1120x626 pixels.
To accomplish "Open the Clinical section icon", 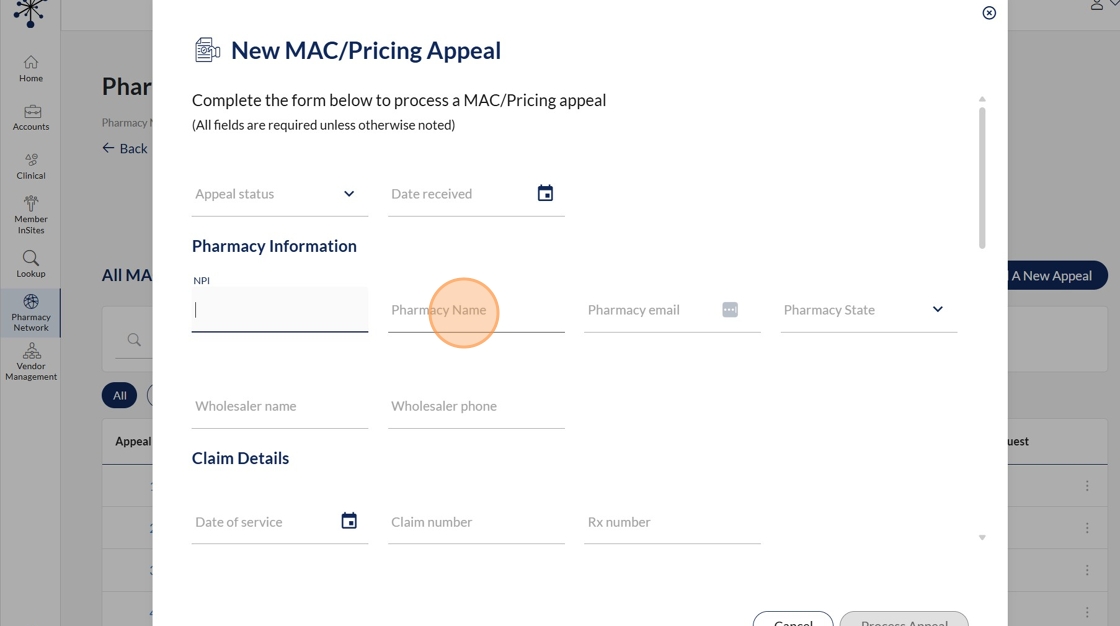I will click(x=31, y=165).
